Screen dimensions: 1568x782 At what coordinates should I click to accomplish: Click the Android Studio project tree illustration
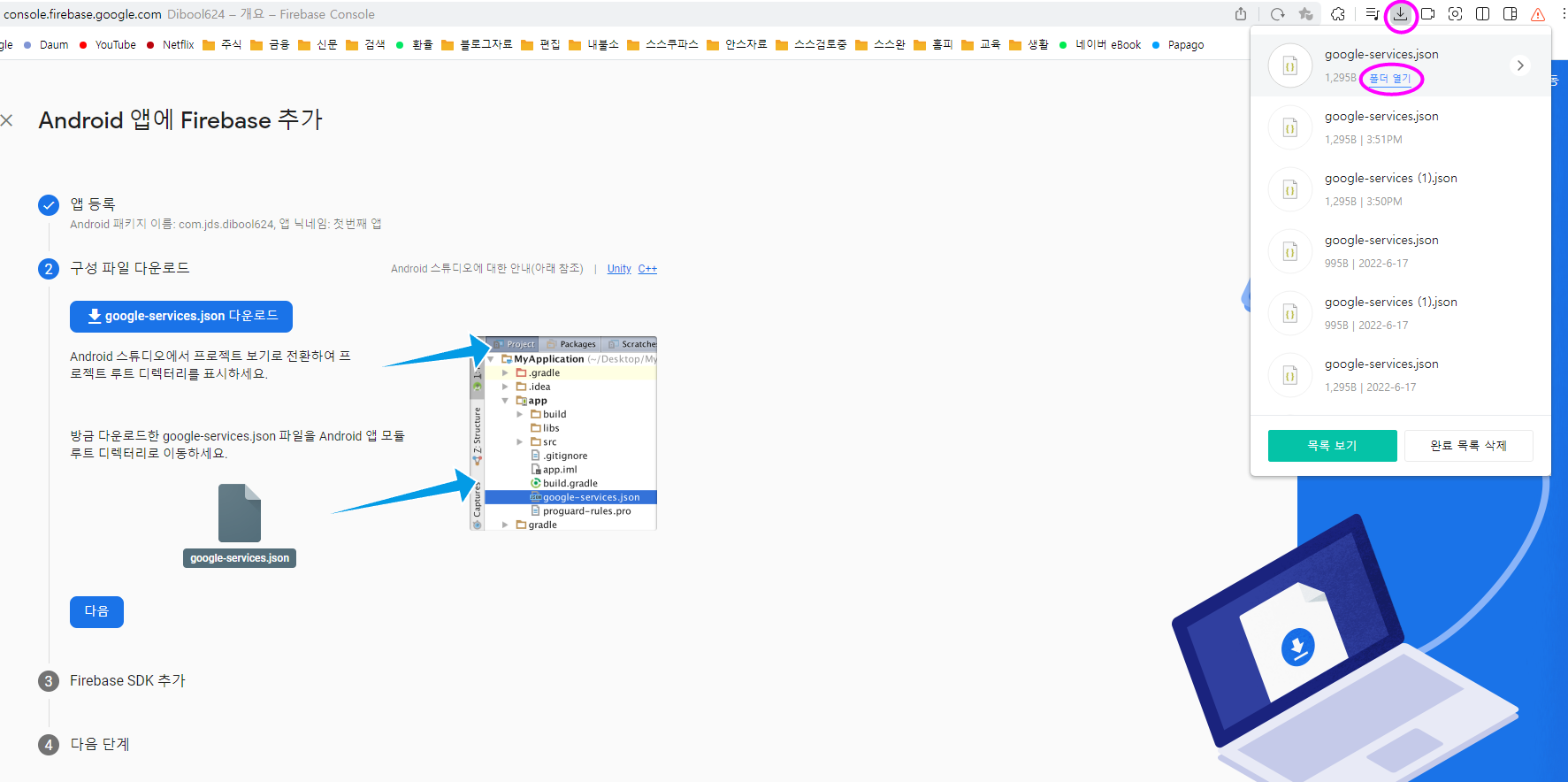coord(563,433)
